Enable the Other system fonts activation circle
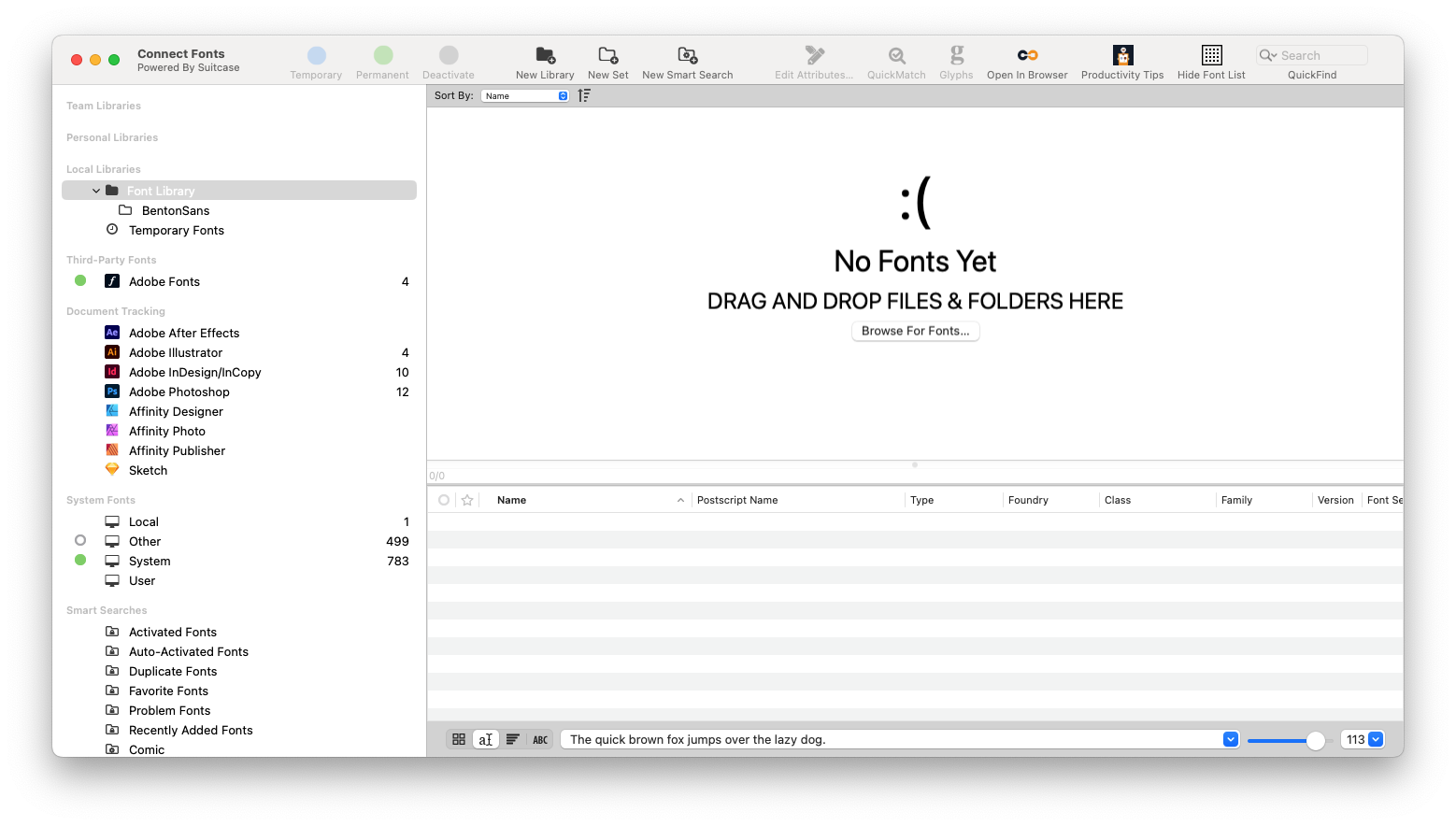This screenshot has width=1456, height=826. (80, 540)
